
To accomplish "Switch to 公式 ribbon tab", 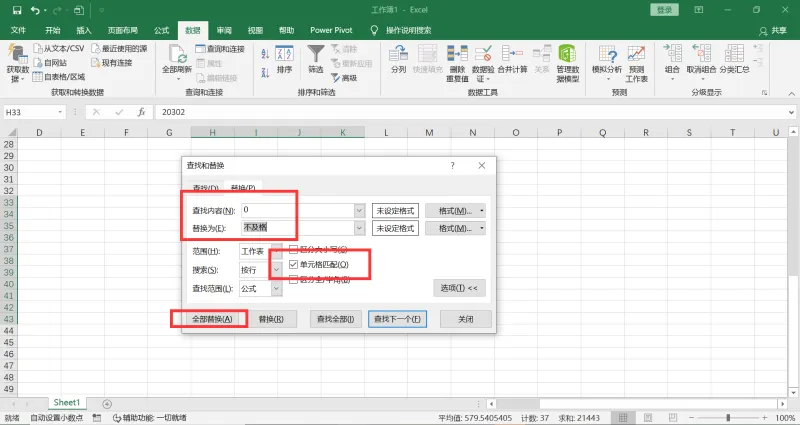I will tap(161, 30).
